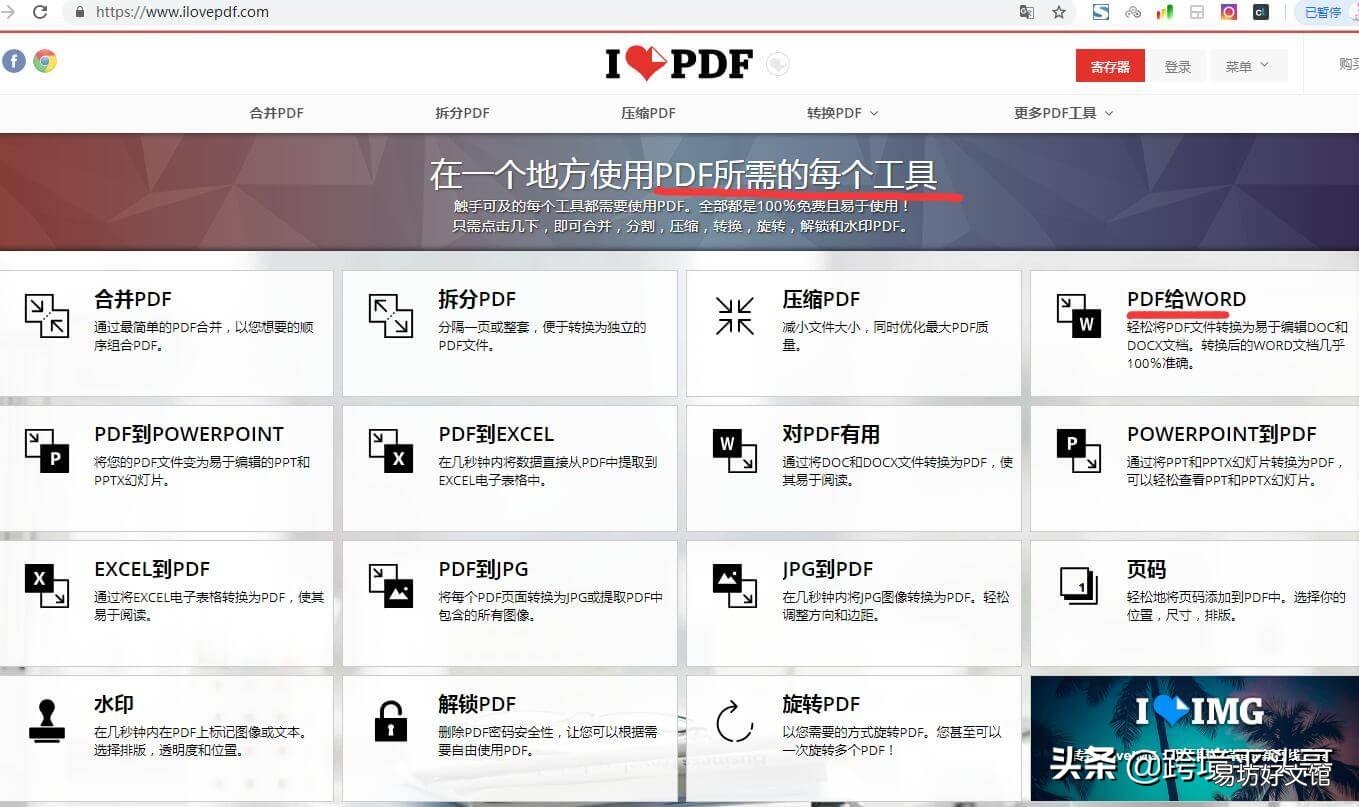Click the dark 'c' extension icon
Screen dimensions: 1359x807
[1261, 12]
